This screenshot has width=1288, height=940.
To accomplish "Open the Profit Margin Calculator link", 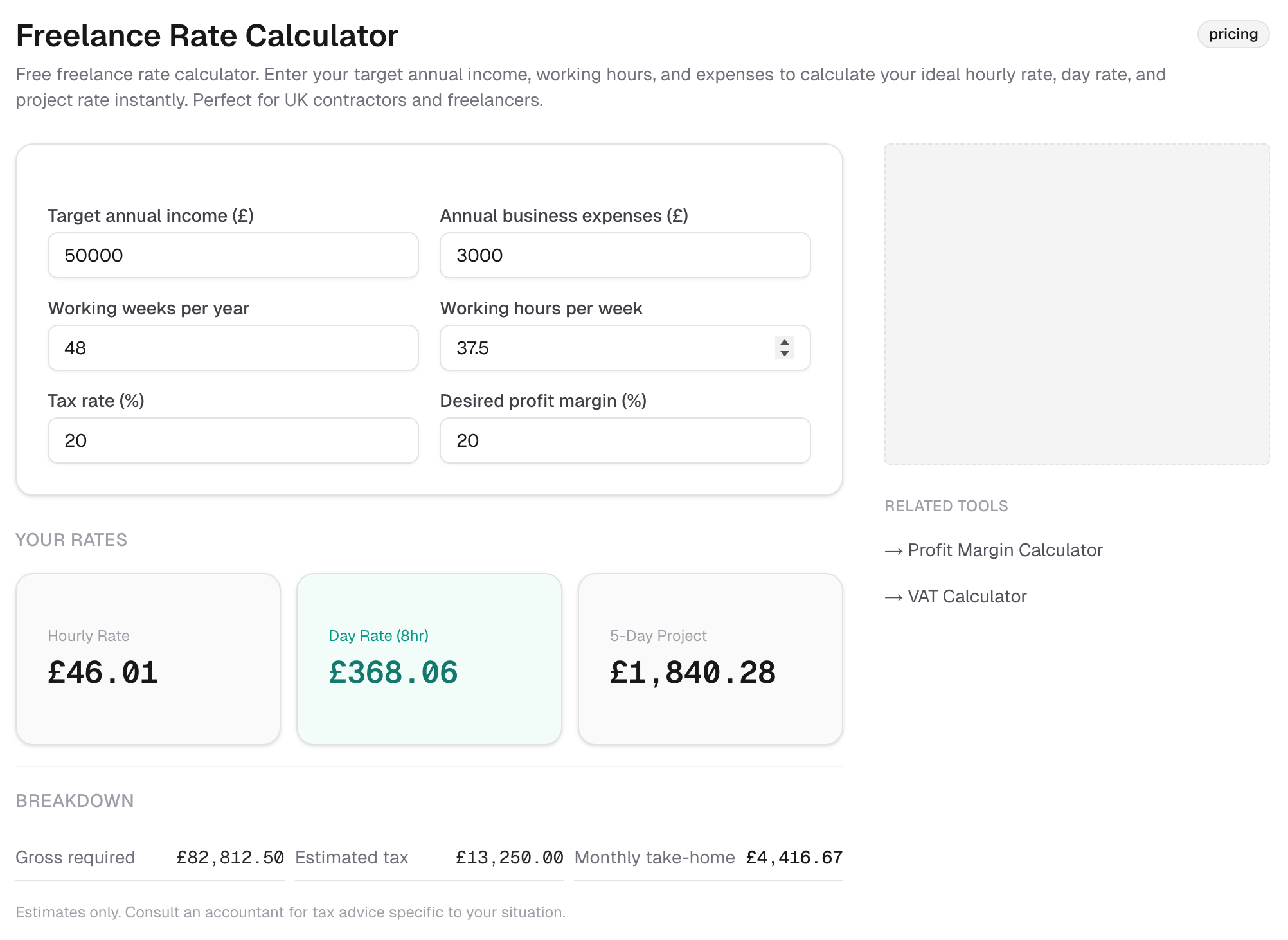I will 1005,550.
